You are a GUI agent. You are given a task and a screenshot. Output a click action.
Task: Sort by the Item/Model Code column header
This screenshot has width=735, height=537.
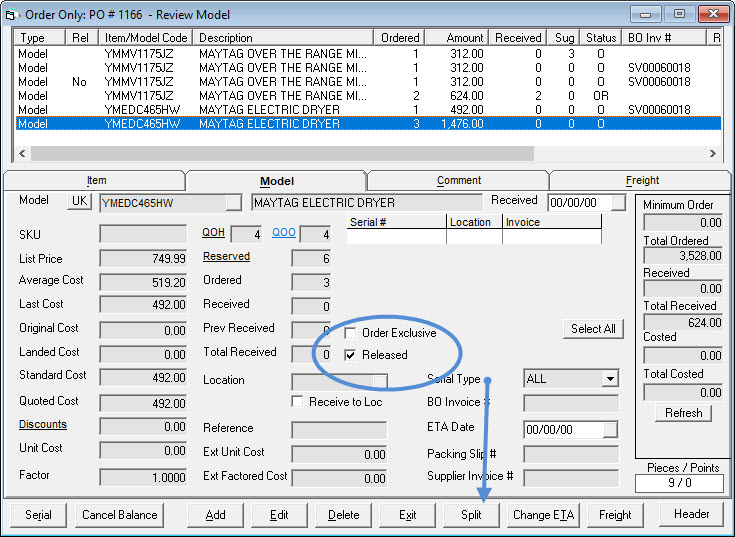coord(146,37)
